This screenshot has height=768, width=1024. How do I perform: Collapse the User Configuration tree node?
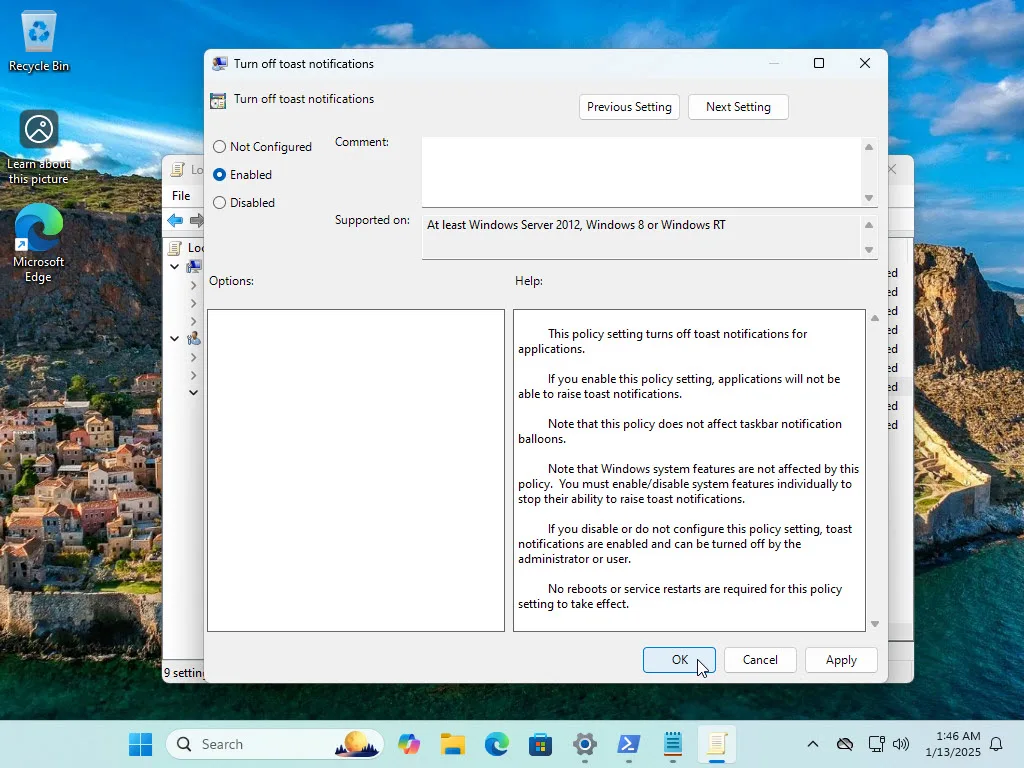(175, 339)
